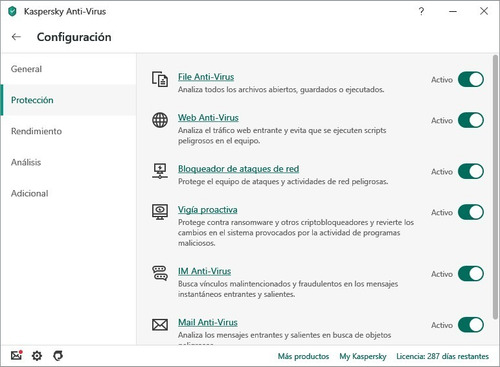Click the network attack blocker icon
Image resolution: width=500 pixels, height=367 pixels.
tap(160, 171)
